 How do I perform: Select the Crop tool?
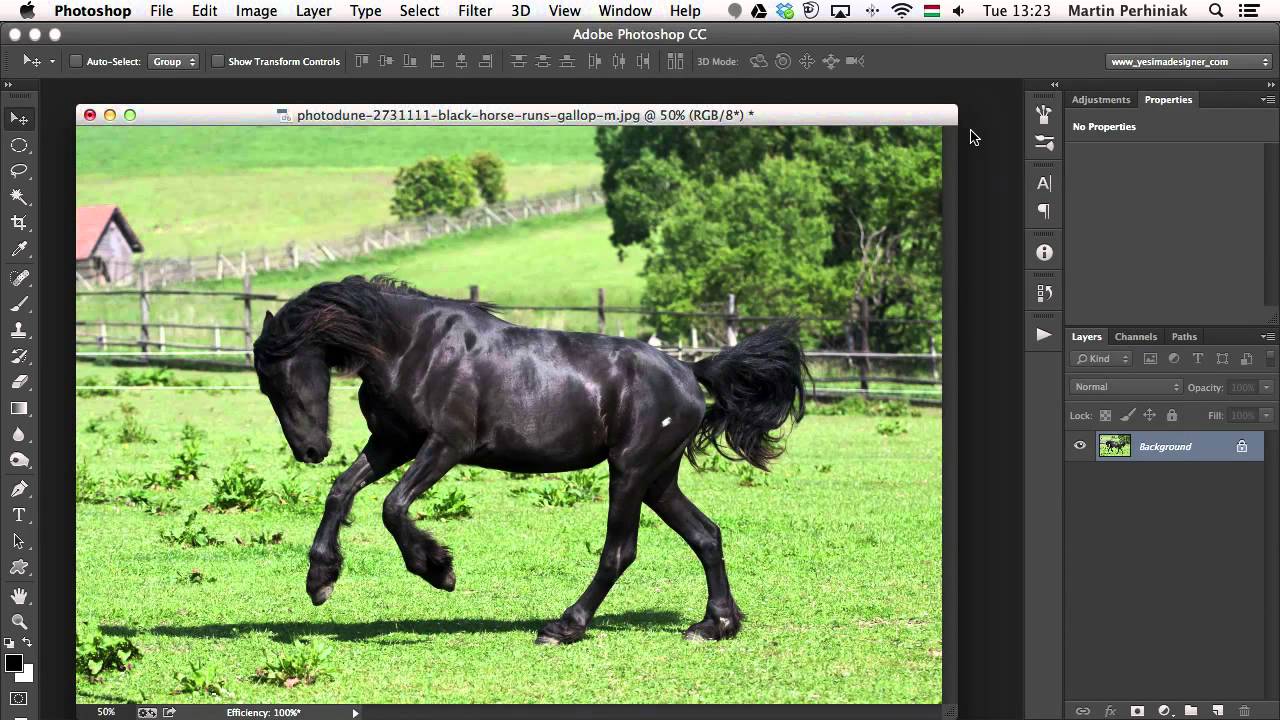pos(19,223)
